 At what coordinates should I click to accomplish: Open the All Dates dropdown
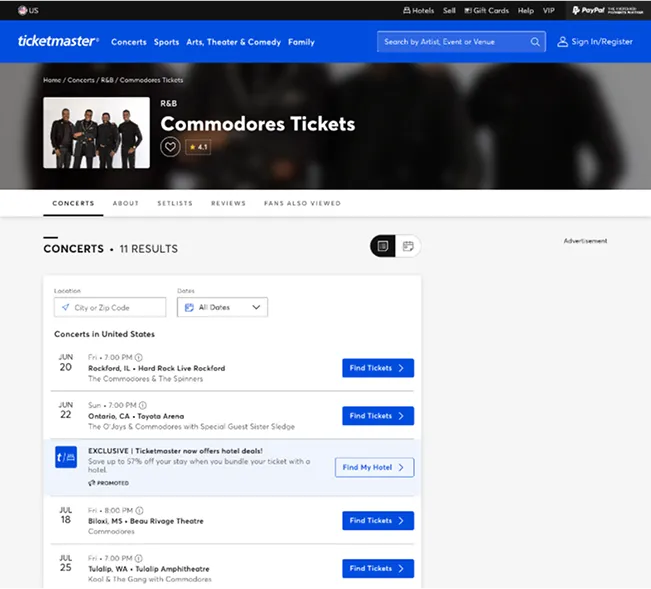tap(222, 307)
